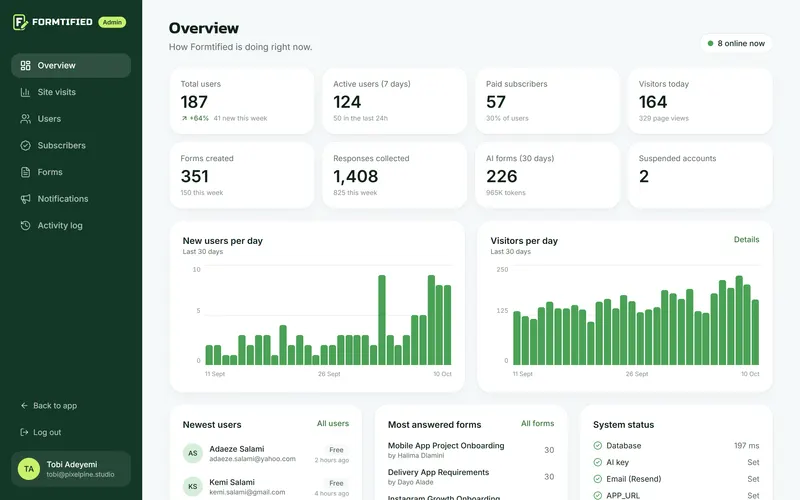800x500 pixels.
Task: Click the '965K tokens' text
Action: point(506,193)
